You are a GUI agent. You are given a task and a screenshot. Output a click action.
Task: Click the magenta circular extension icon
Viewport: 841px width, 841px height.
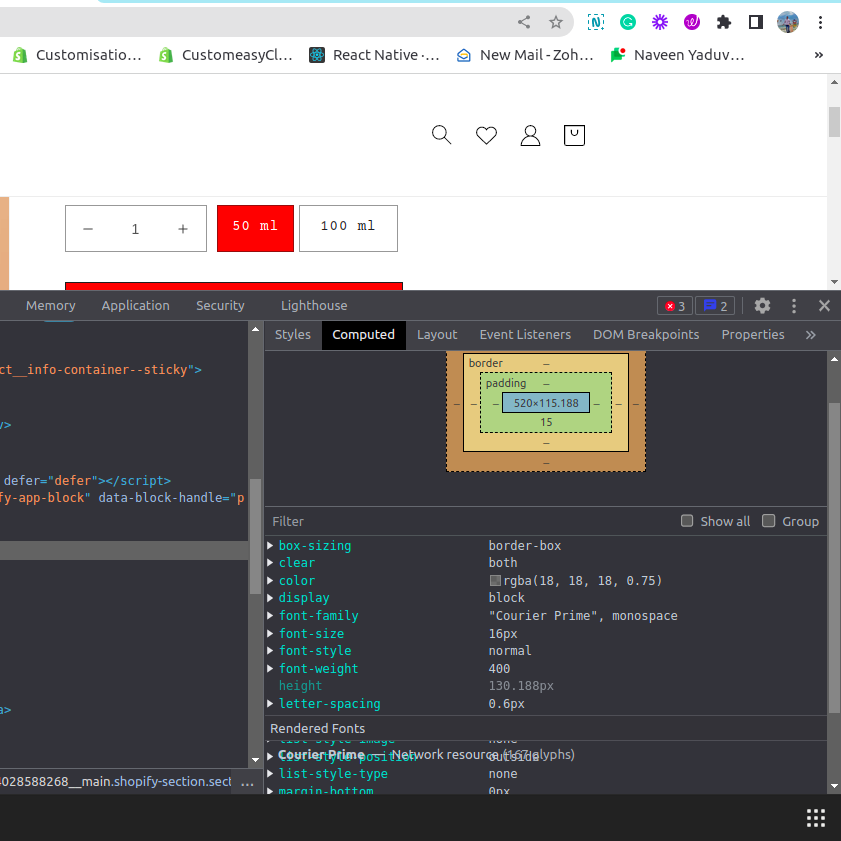(692, 22)
